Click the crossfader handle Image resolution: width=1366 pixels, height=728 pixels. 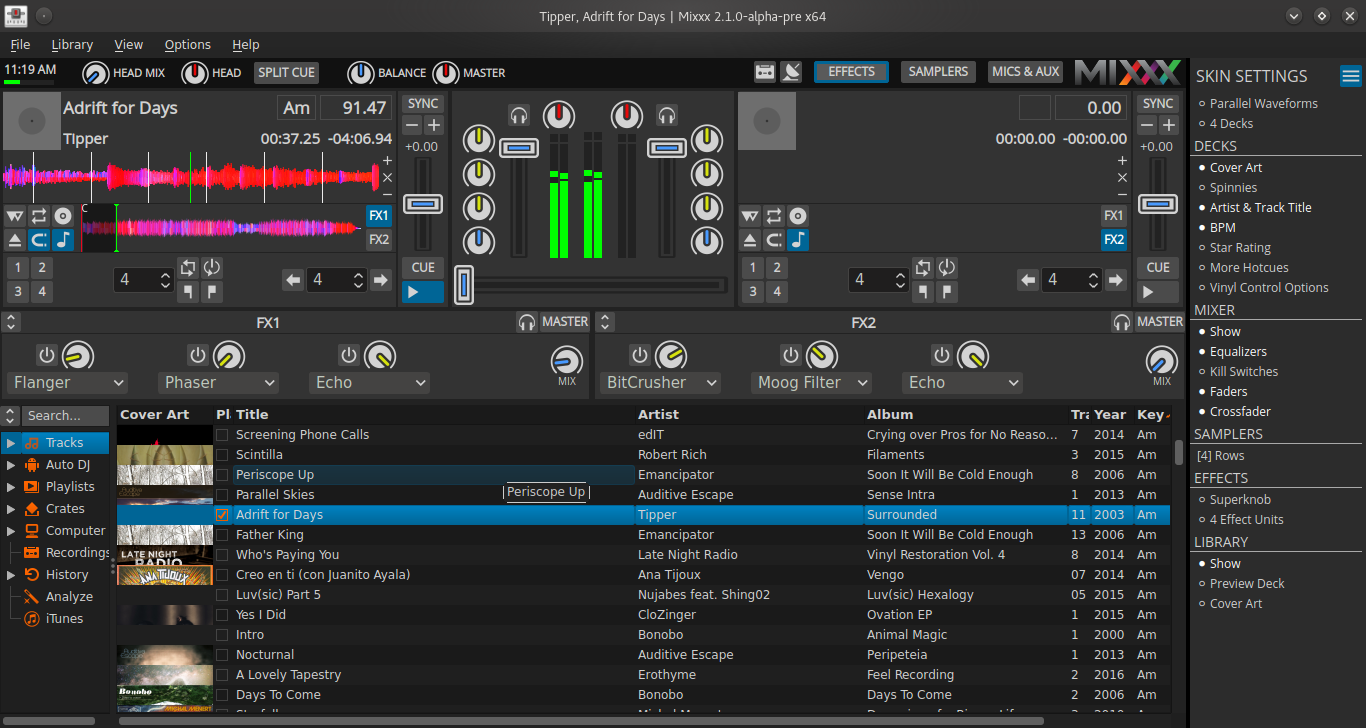point(463,285)
